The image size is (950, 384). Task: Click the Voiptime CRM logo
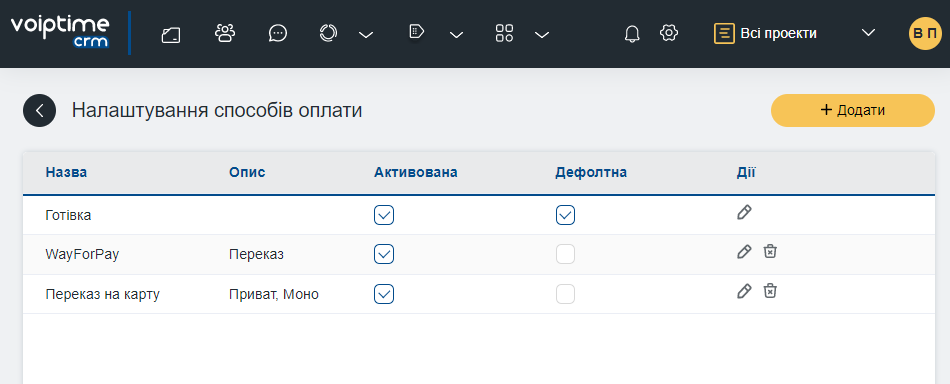coord(59,32)
